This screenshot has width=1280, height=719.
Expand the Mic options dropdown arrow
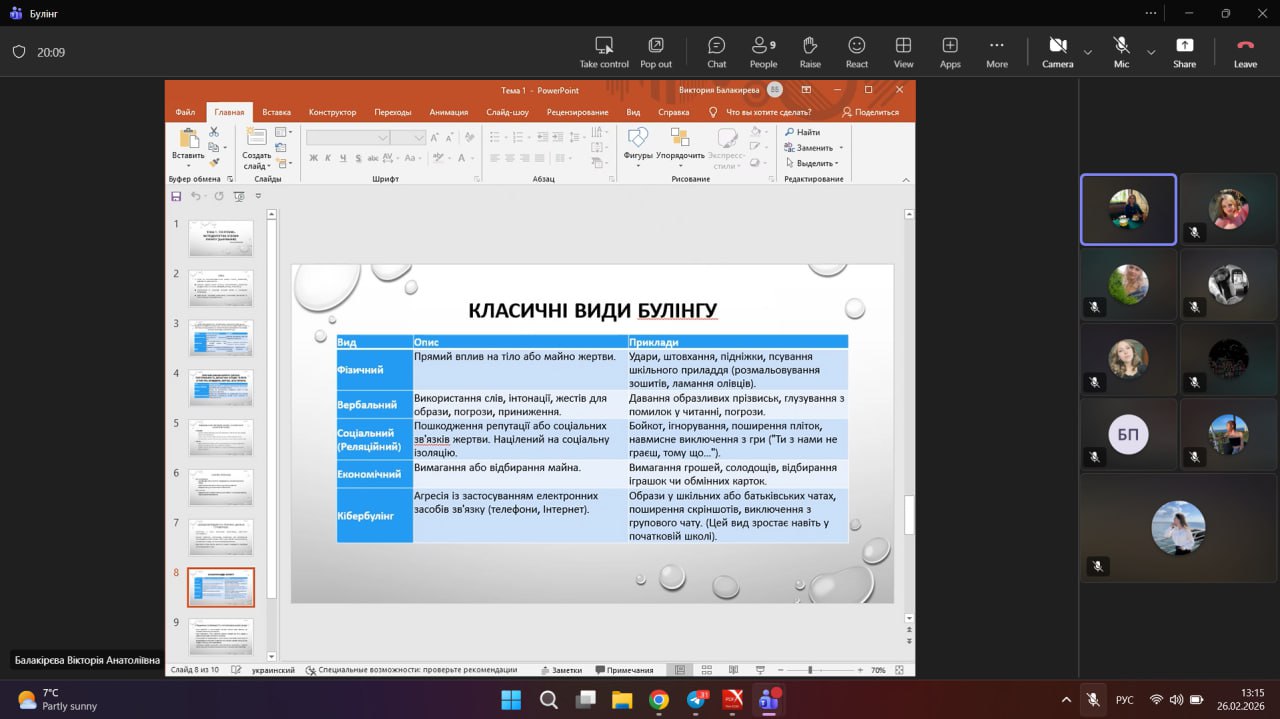point(1151,52)
